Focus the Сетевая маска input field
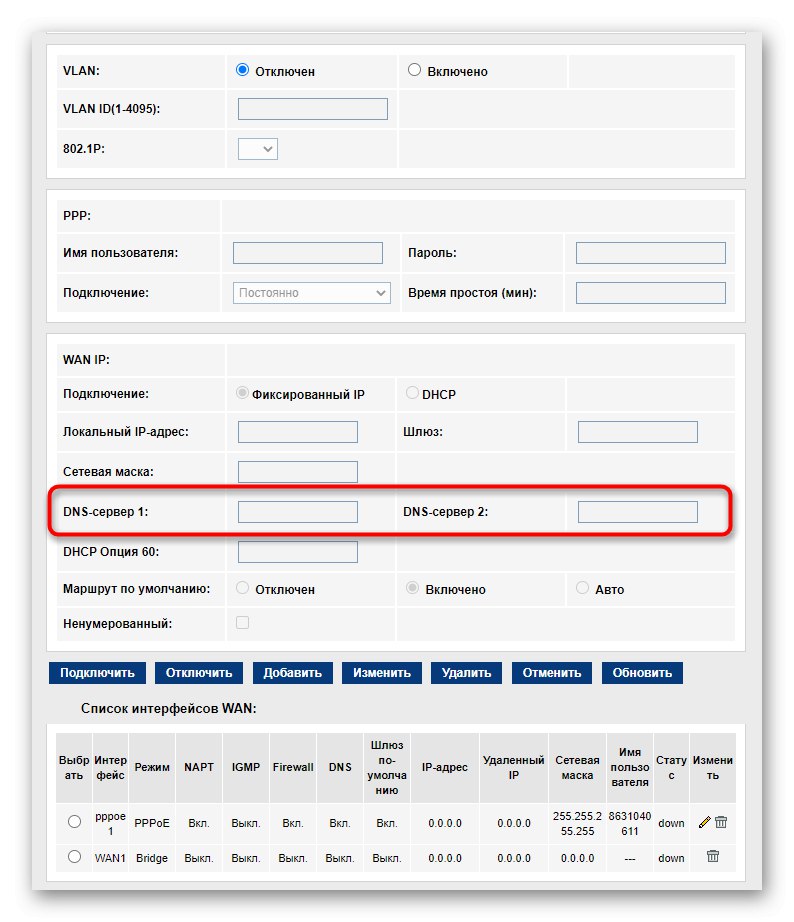The height and width of the screenshot is (922, 794). pyautogui.click(x=298, y=472)
